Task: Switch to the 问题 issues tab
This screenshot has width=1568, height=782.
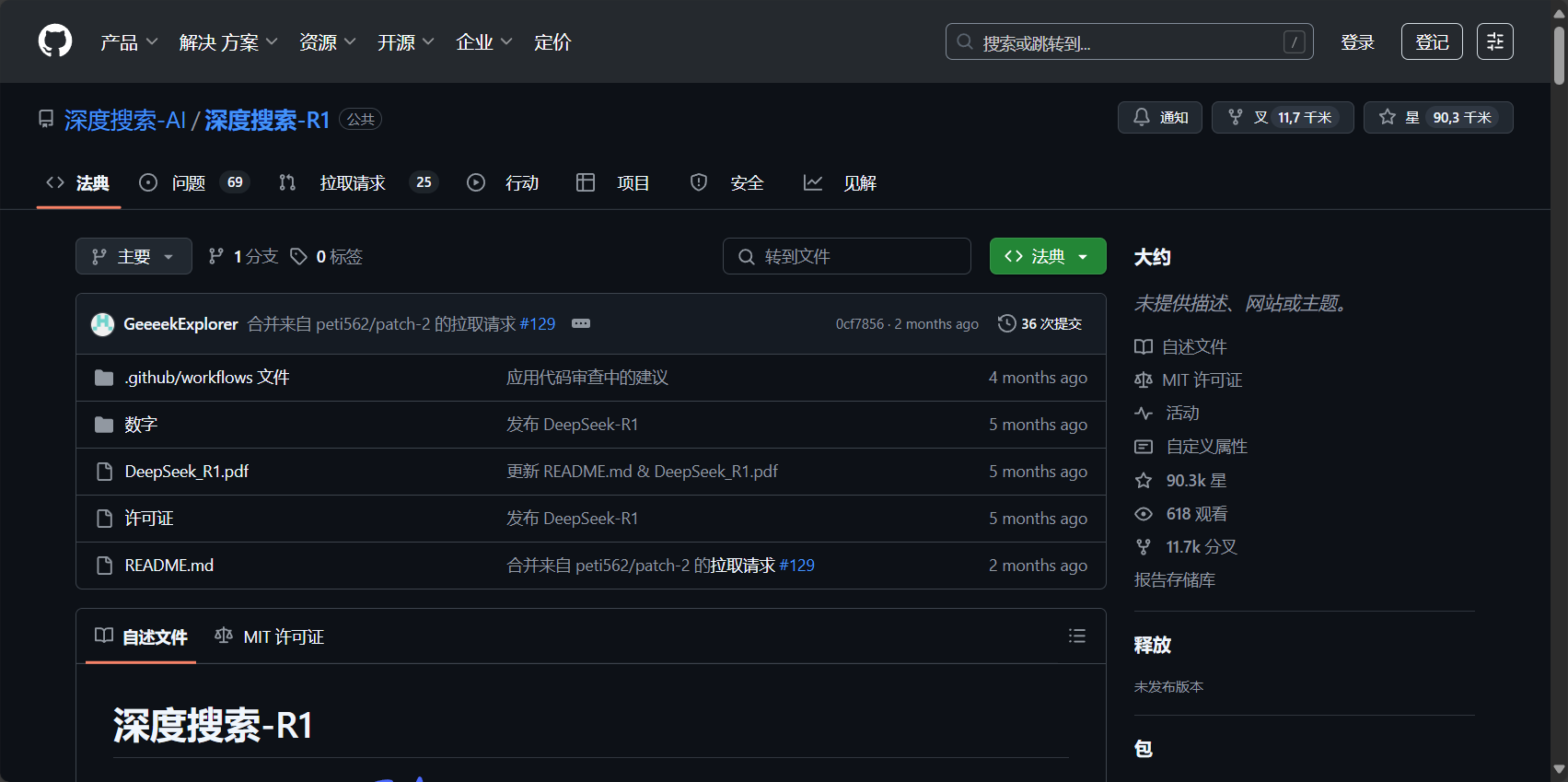Action: tap(193, 183)
